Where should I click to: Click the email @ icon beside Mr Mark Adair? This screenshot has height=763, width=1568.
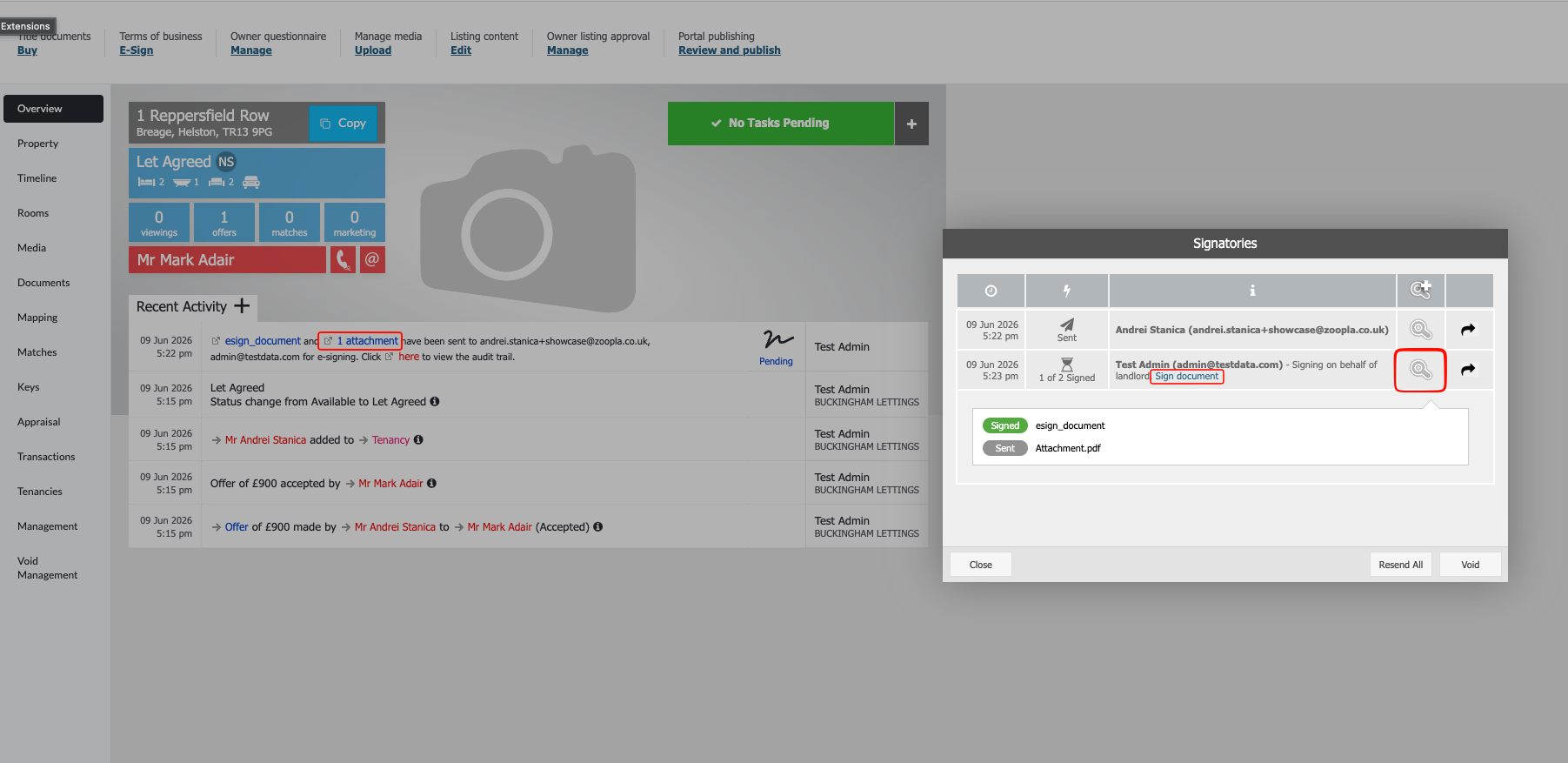tap(372, 259)
